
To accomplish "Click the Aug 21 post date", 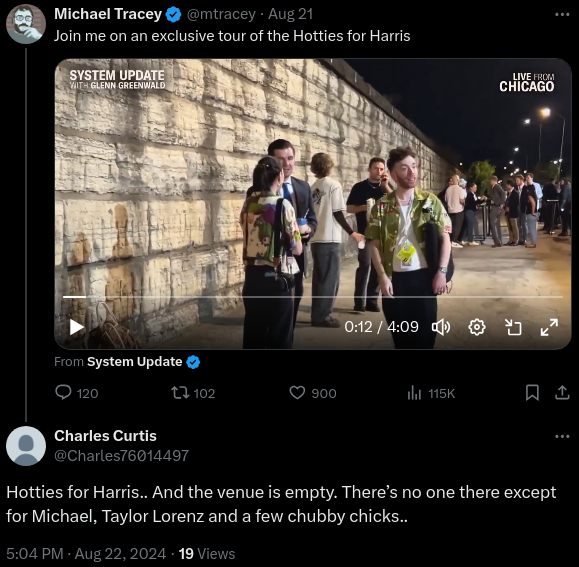I will click(291, 14).
